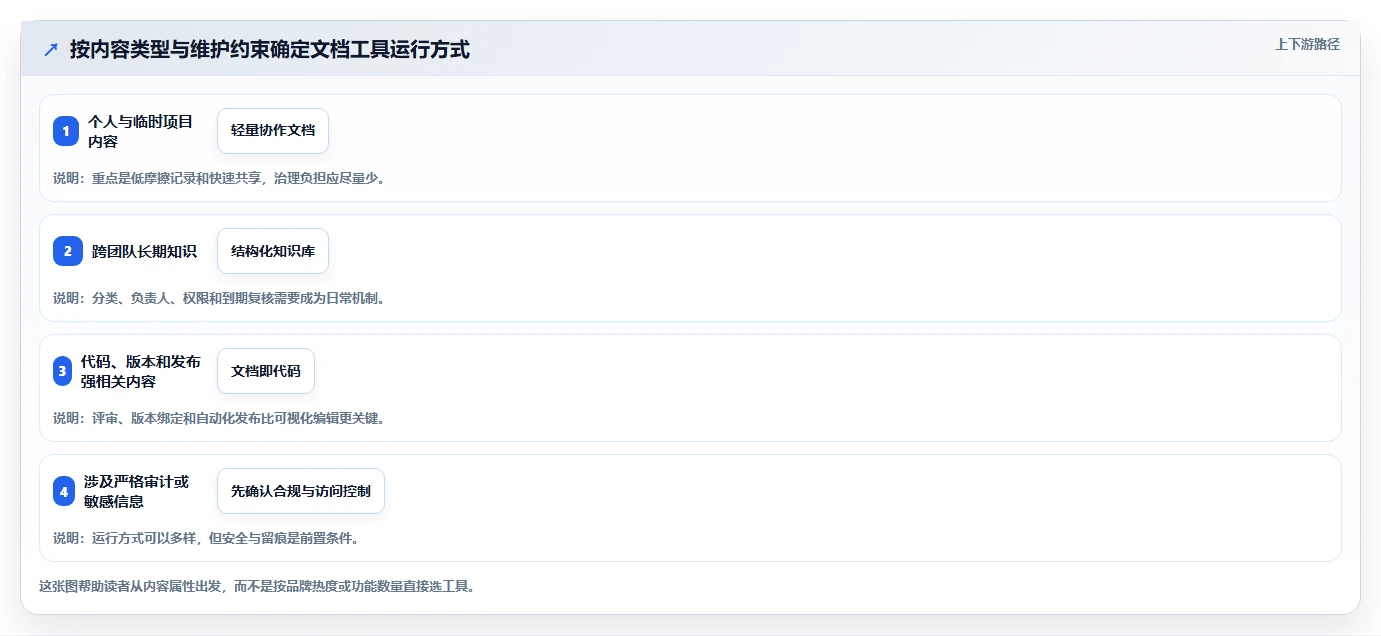Select the number 4 step badge
The height and width of the screenshot is (636, 1381).
[64, 491]
